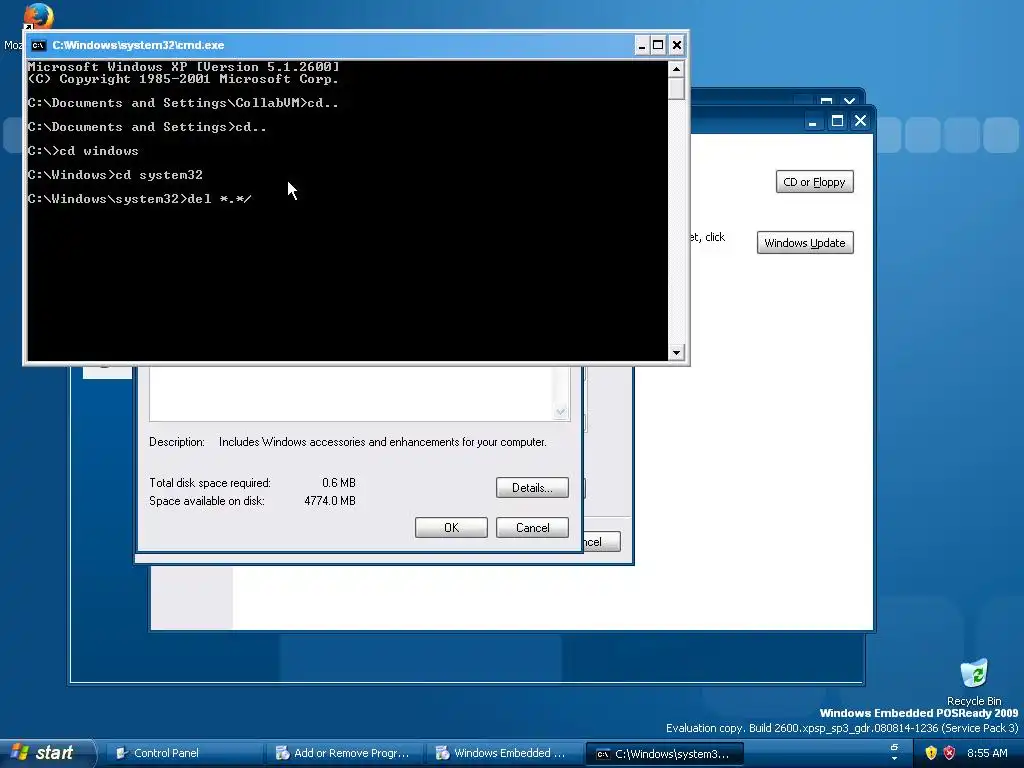The height and width of the screenshot is (768, 1024).
Task: Open the Recycle Bin on desktop
Action: pyautogui.click(x=974, y=682)
